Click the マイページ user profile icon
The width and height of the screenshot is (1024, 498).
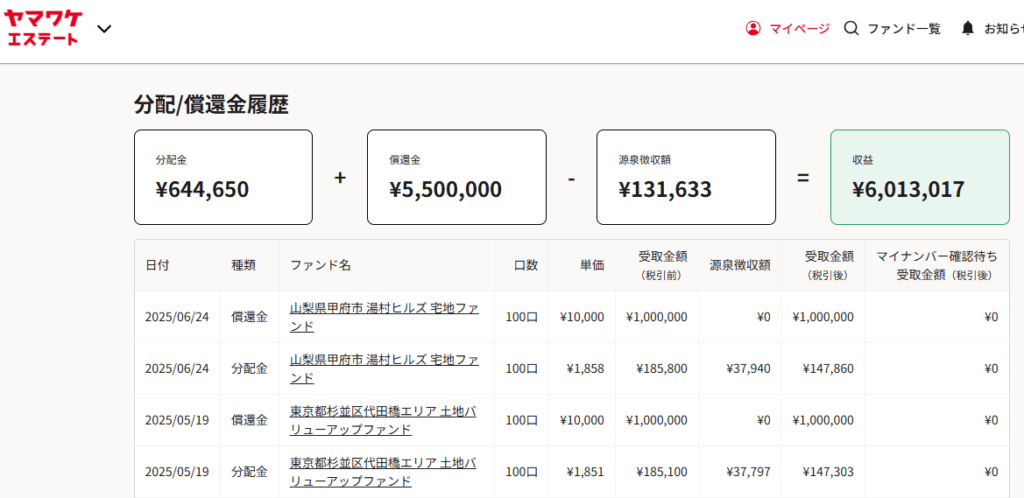753,29
